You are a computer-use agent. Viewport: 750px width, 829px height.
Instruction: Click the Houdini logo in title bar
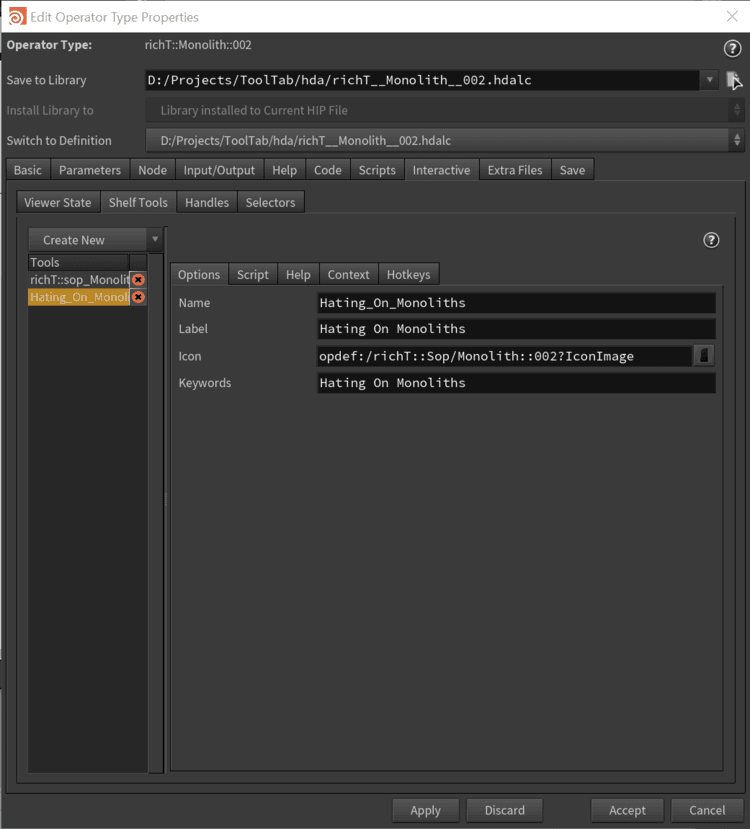point(16,16)
